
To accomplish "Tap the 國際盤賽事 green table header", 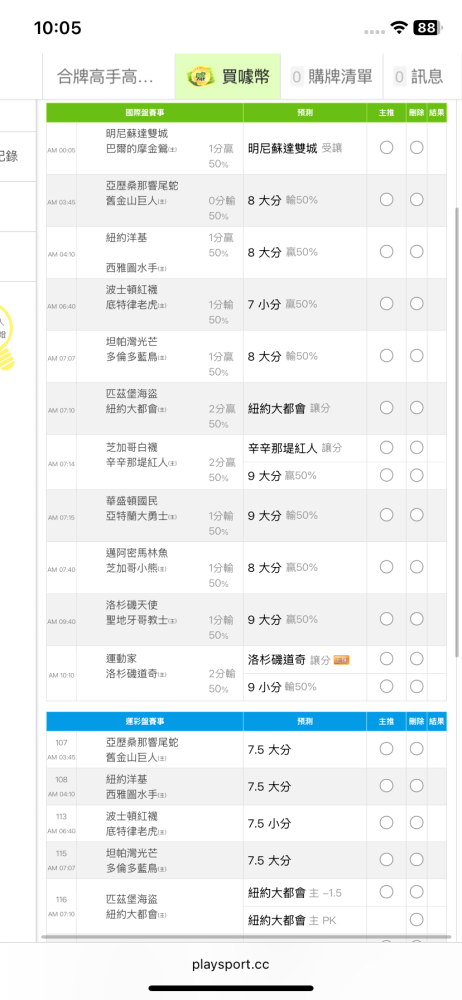I will 145,112.
